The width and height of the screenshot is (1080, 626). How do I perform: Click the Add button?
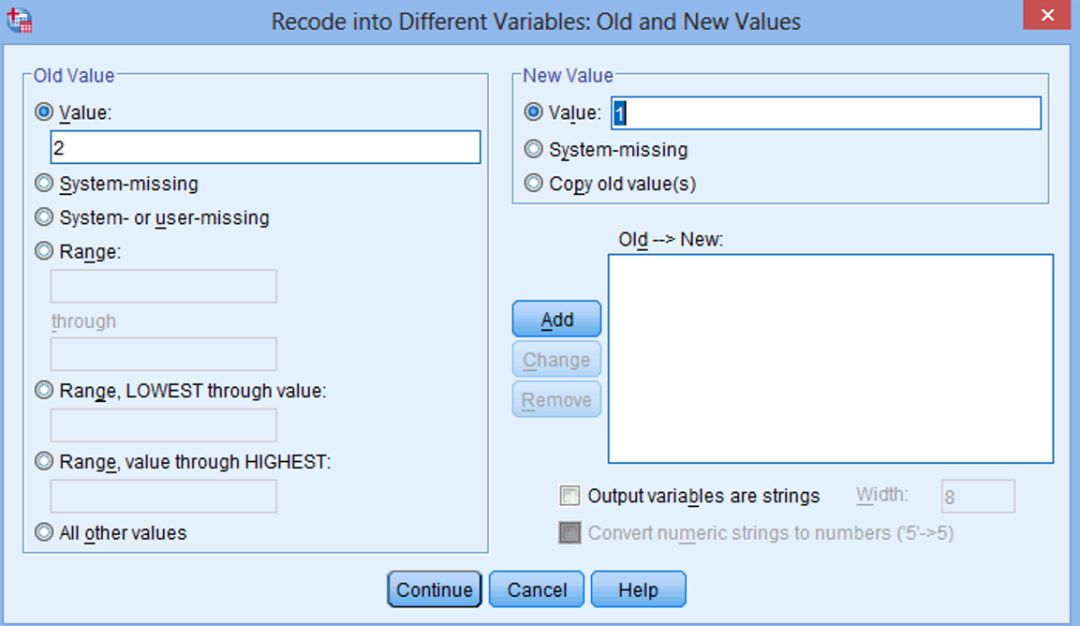557,320
